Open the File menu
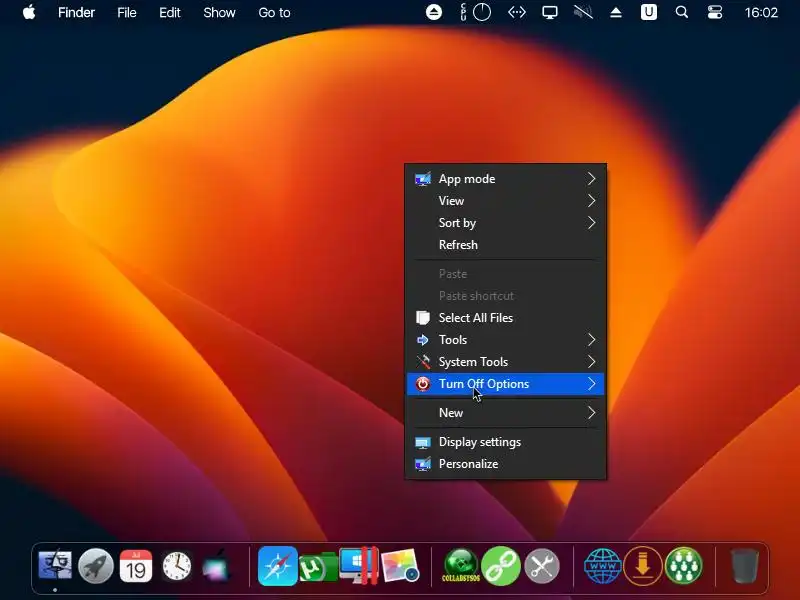This screenshot has width=800, height=600. pos(127,12)
